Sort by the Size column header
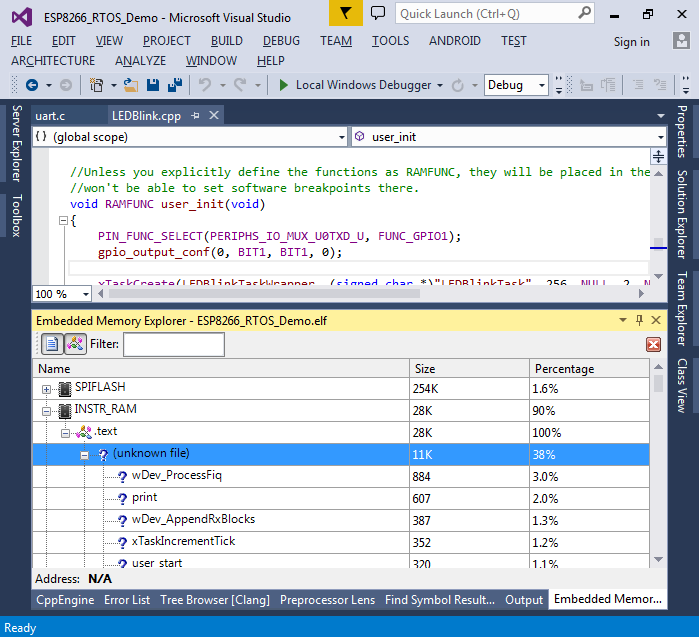Screen dimensions: 699x637 pos(469,369)
